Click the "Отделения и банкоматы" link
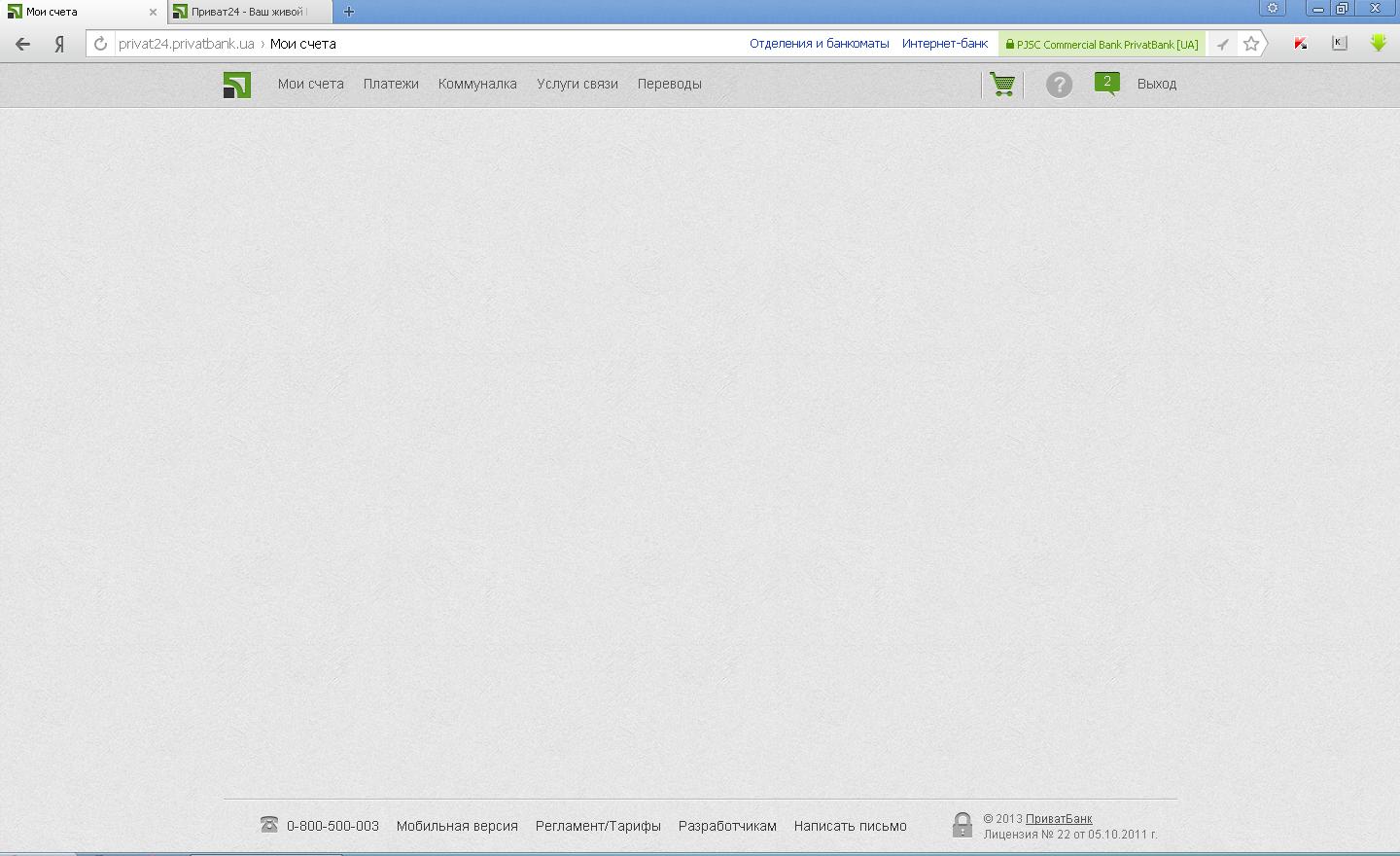The image size is (1400, 856). tap(820, 44)
